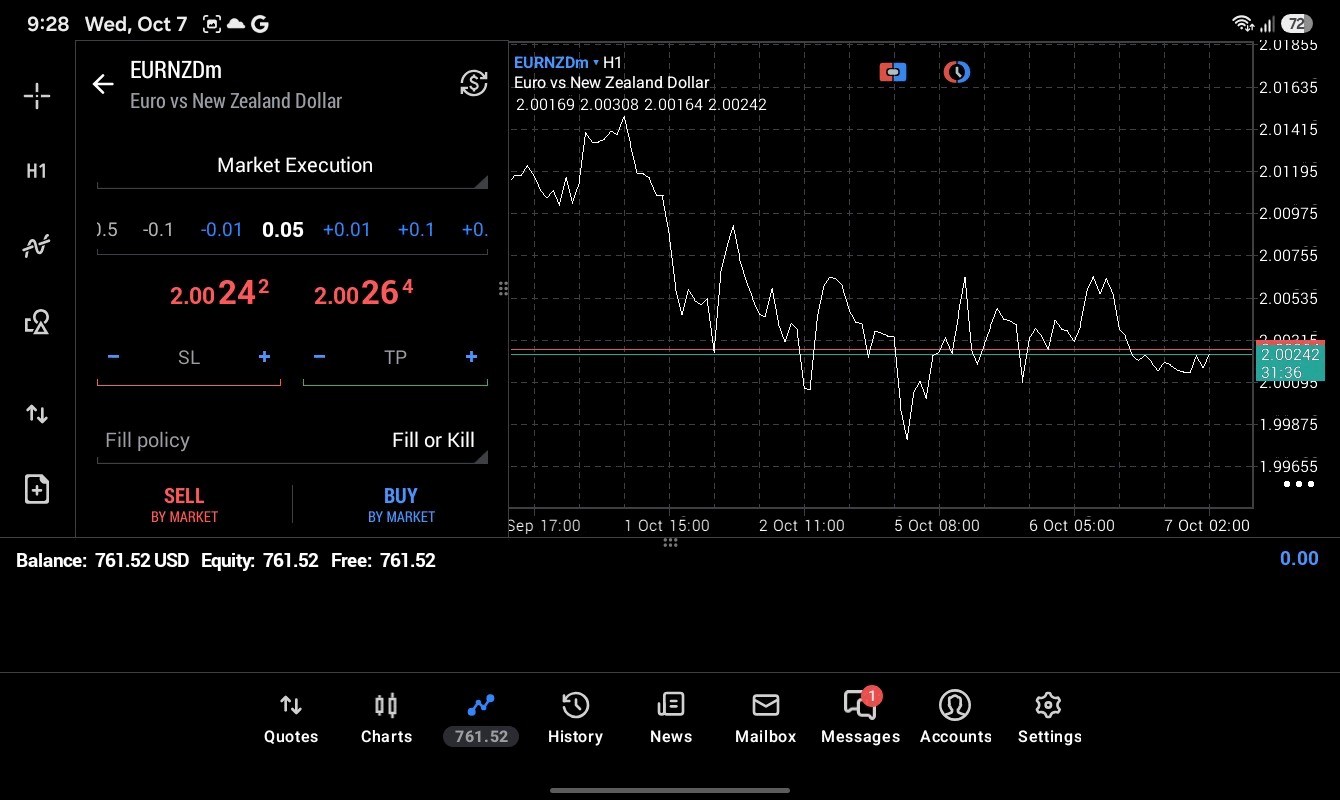Switch to the Charts tab

386,719
